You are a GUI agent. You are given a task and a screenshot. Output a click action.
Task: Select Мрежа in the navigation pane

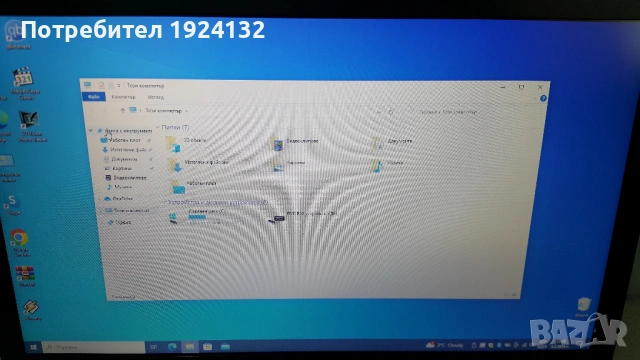coord(122,222)
